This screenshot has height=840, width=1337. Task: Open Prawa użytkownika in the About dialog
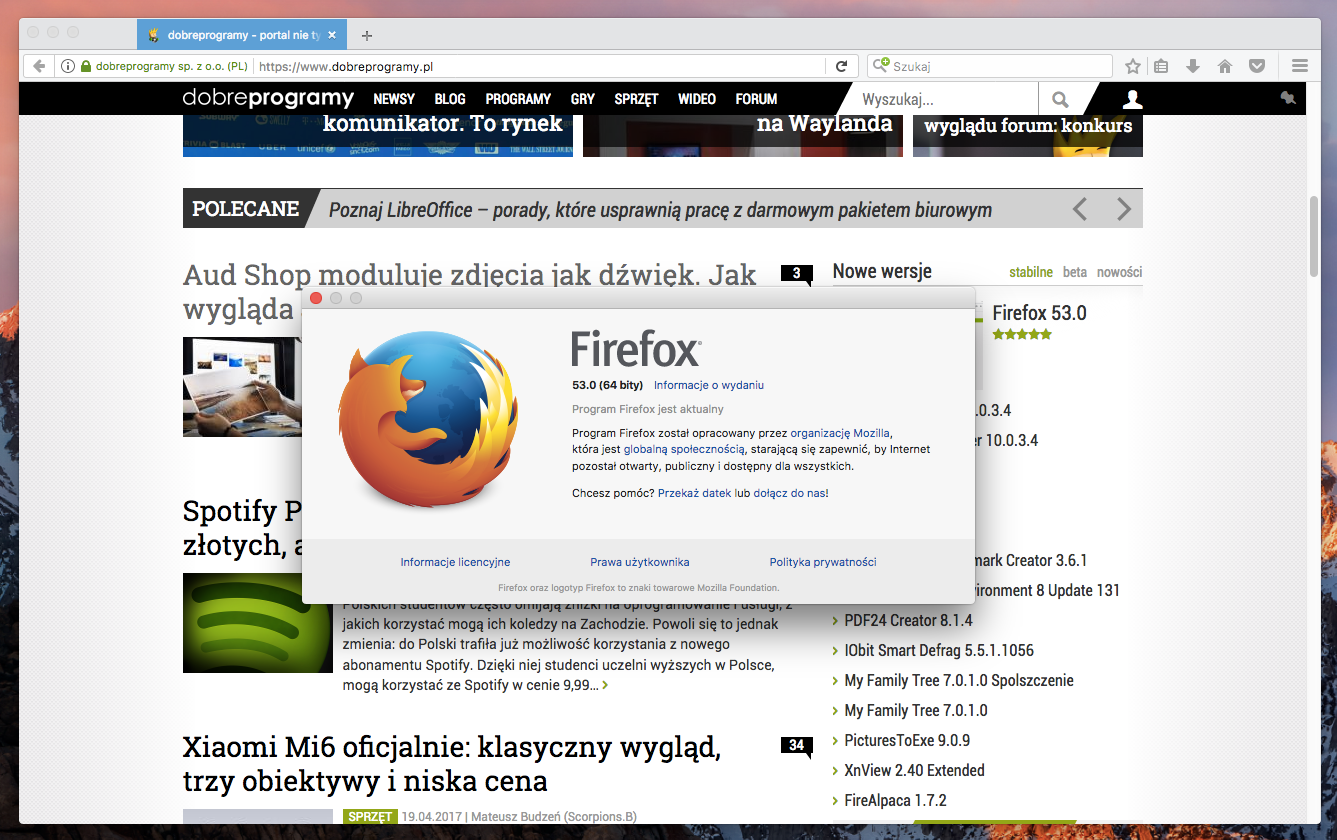click(640, 562)
